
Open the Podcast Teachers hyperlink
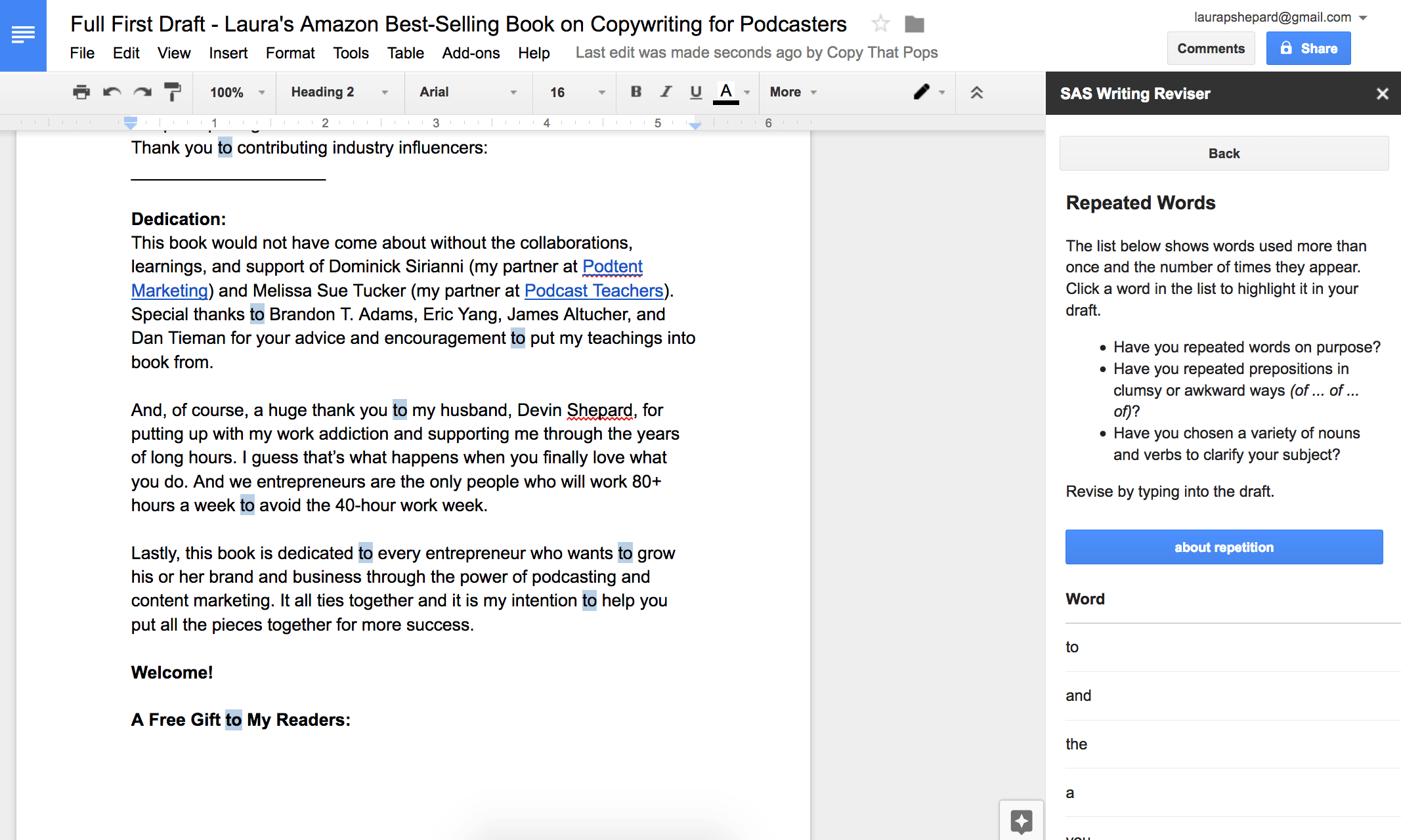tap(593, 291)
